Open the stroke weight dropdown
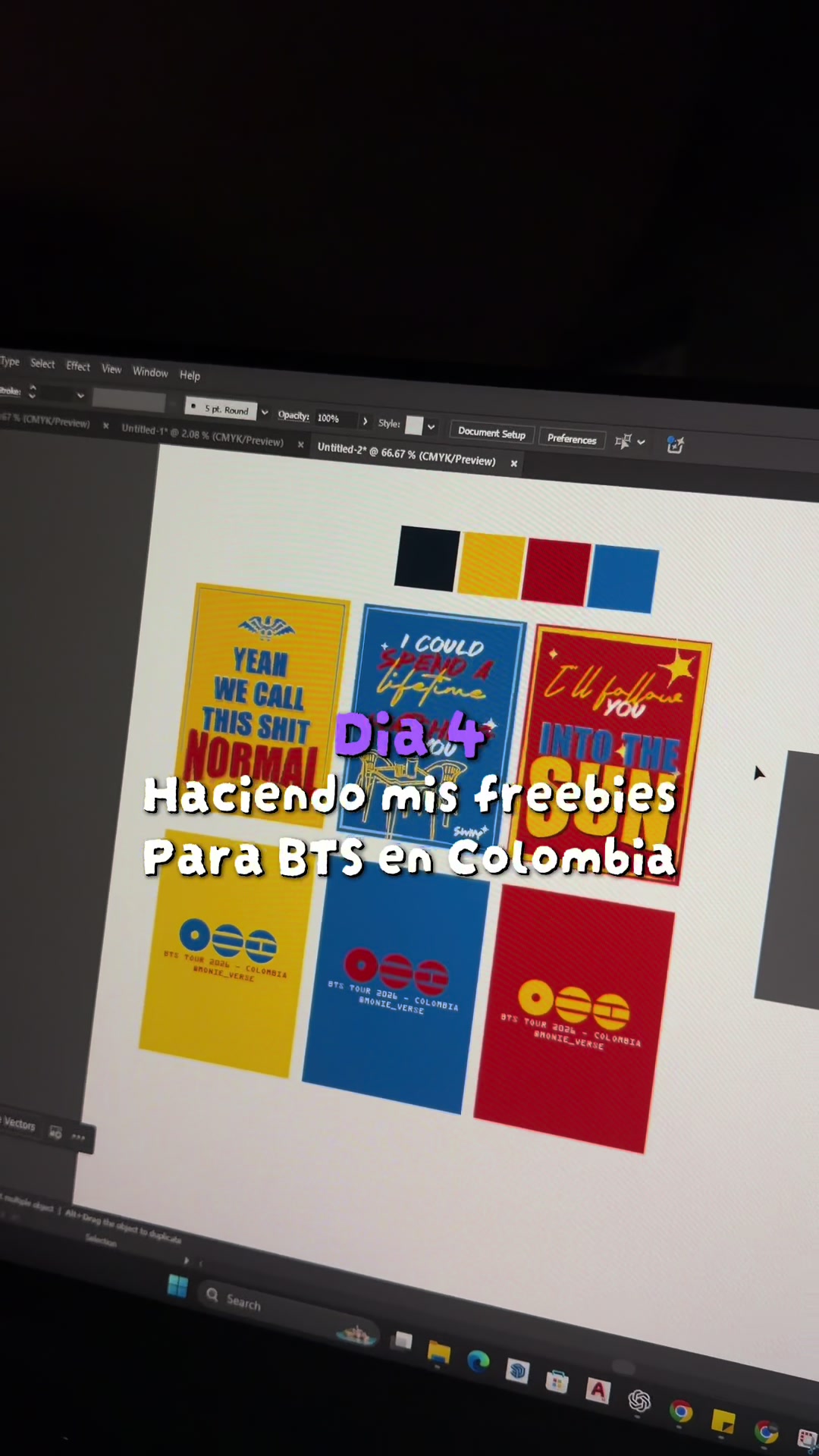 click(x=80, y=395)
